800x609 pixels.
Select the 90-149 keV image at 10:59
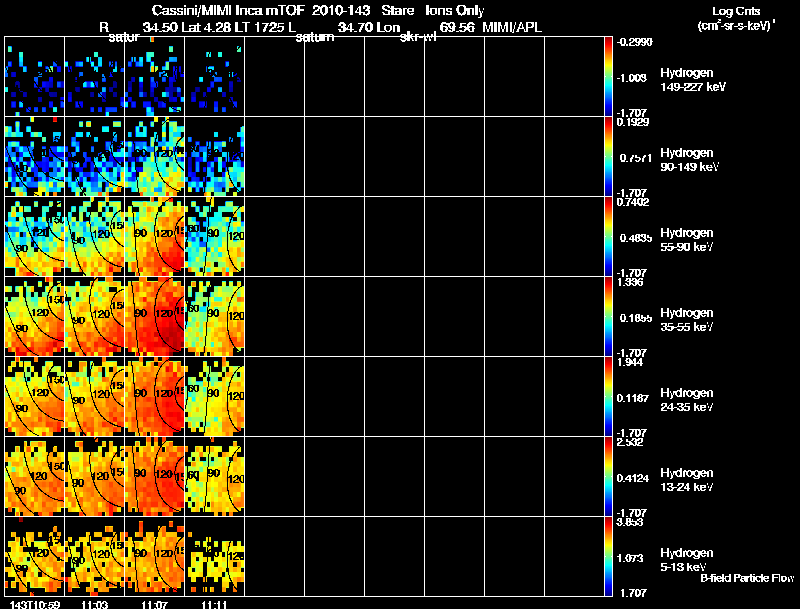[35, 157]
